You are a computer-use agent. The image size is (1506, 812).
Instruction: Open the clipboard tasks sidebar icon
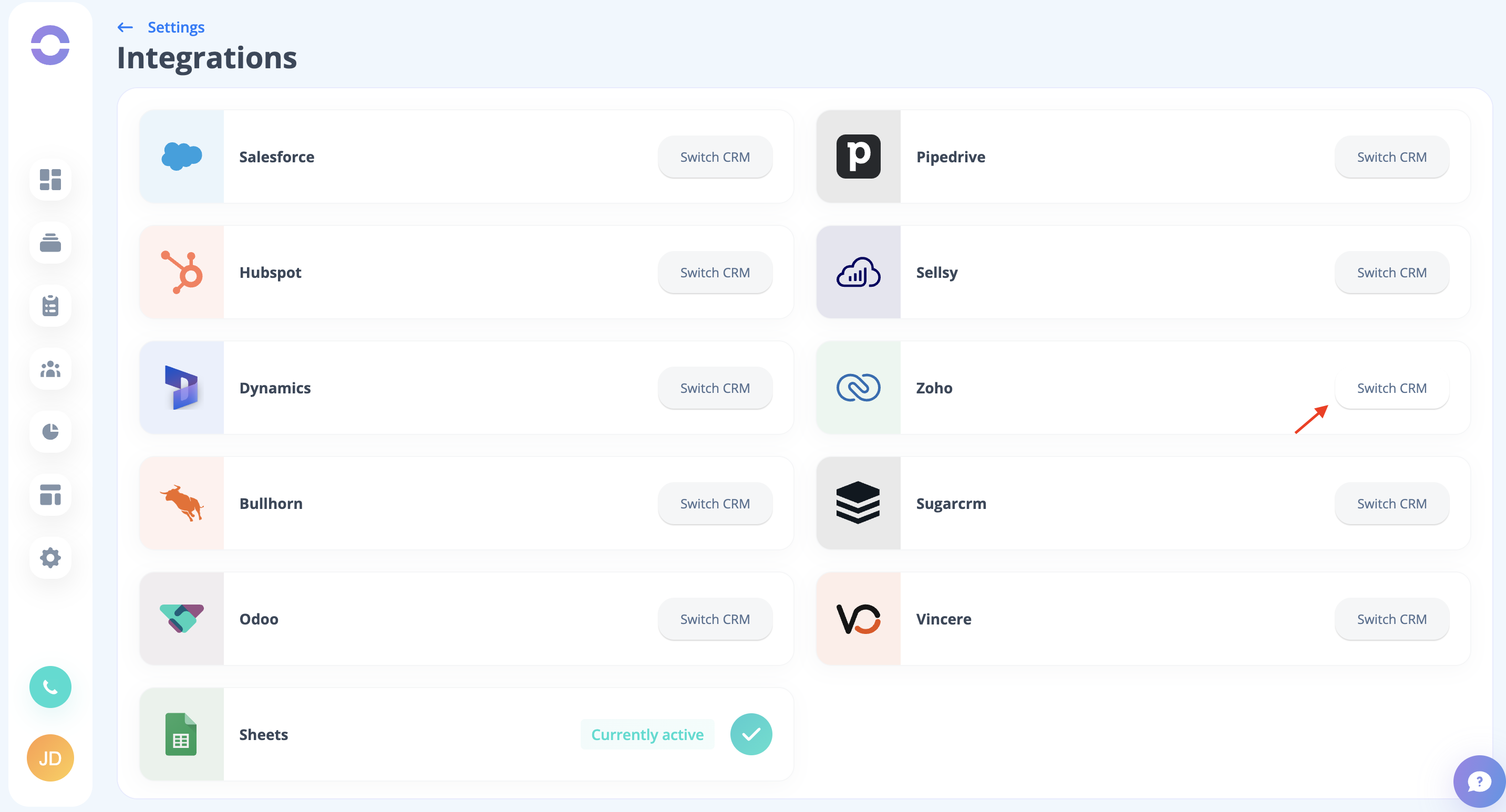[x=50, y=306]
